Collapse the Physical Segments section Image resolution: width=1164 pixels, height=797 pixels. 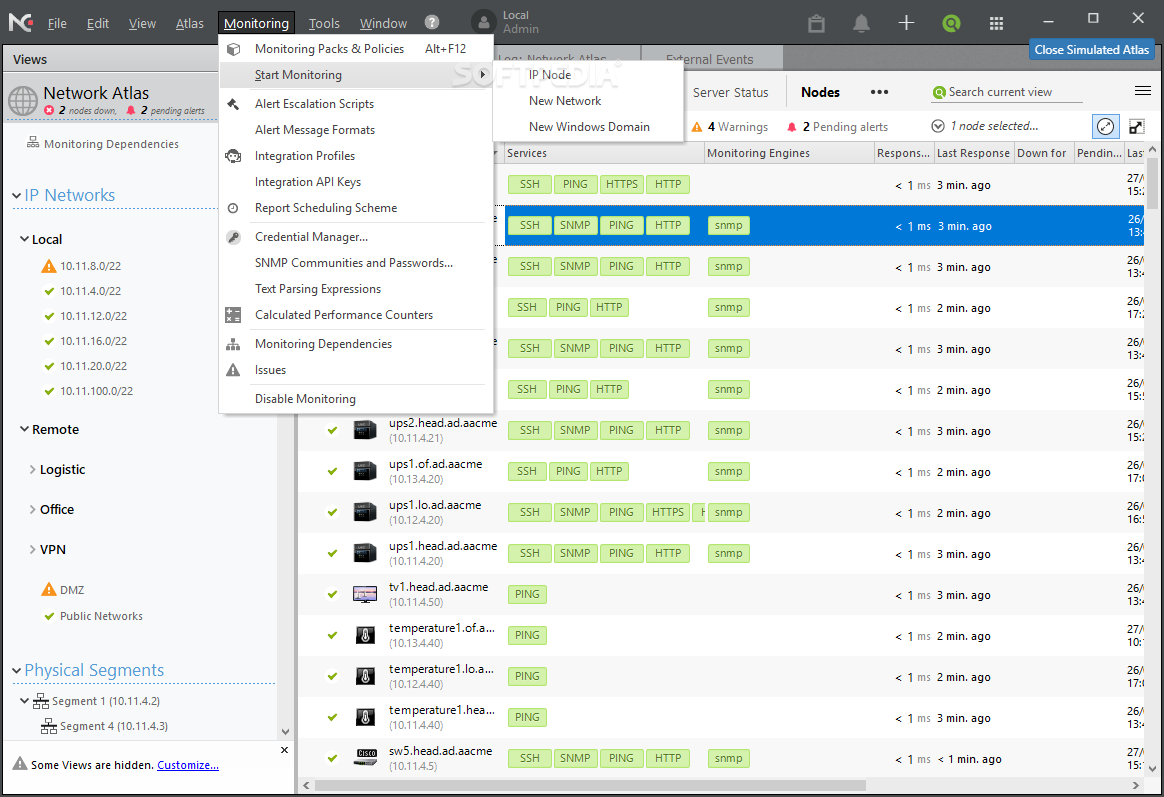16,671
